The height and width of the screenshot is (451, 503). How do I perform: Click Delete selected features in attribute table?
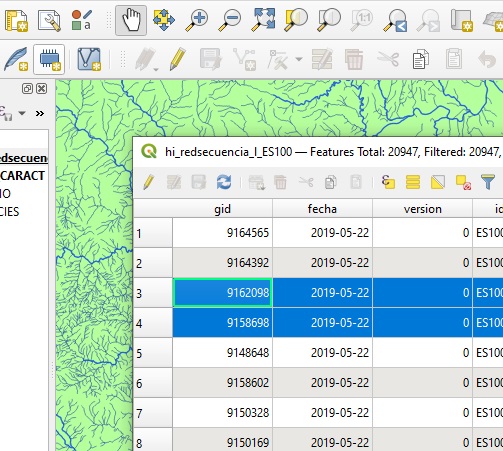click(280, 183)
